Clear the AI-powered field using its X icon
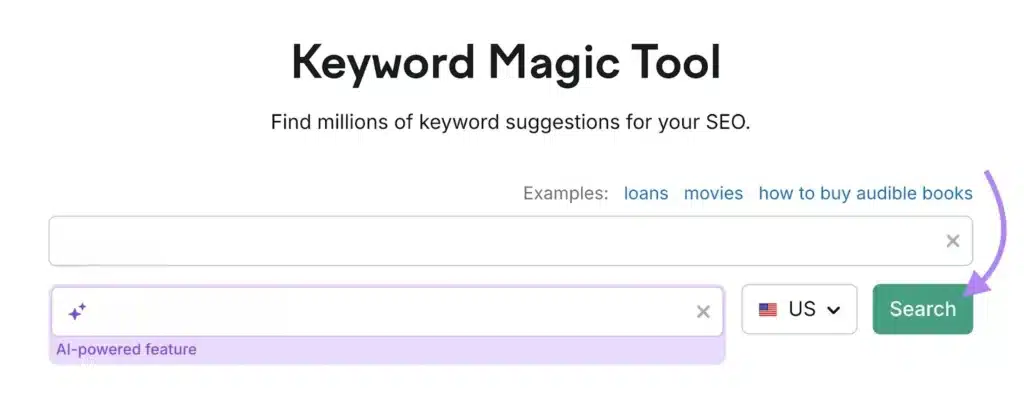Viewport: 1024px width, 406px height. coord(703,312)
